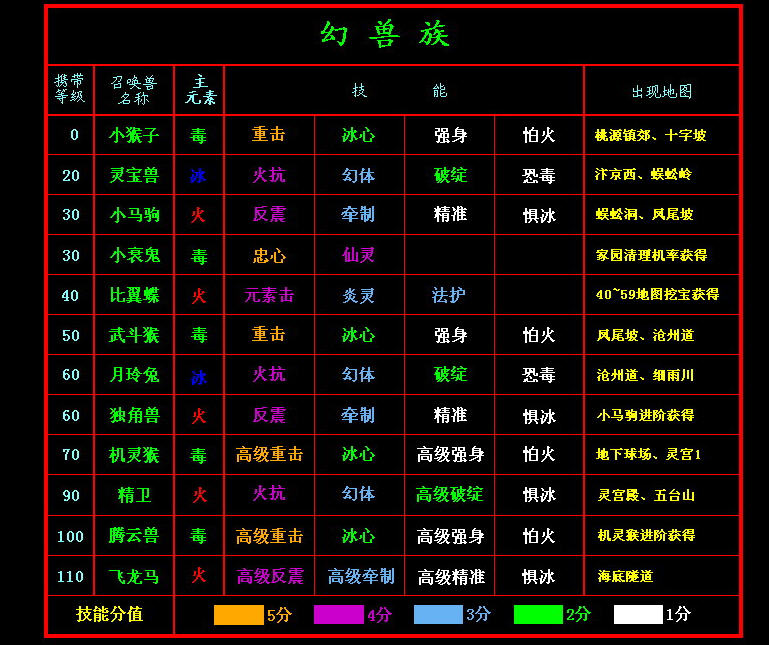Viewport: 769px width, 645px height.
Task: Select the 腾云兽 name cell
Action: point(133,535)
